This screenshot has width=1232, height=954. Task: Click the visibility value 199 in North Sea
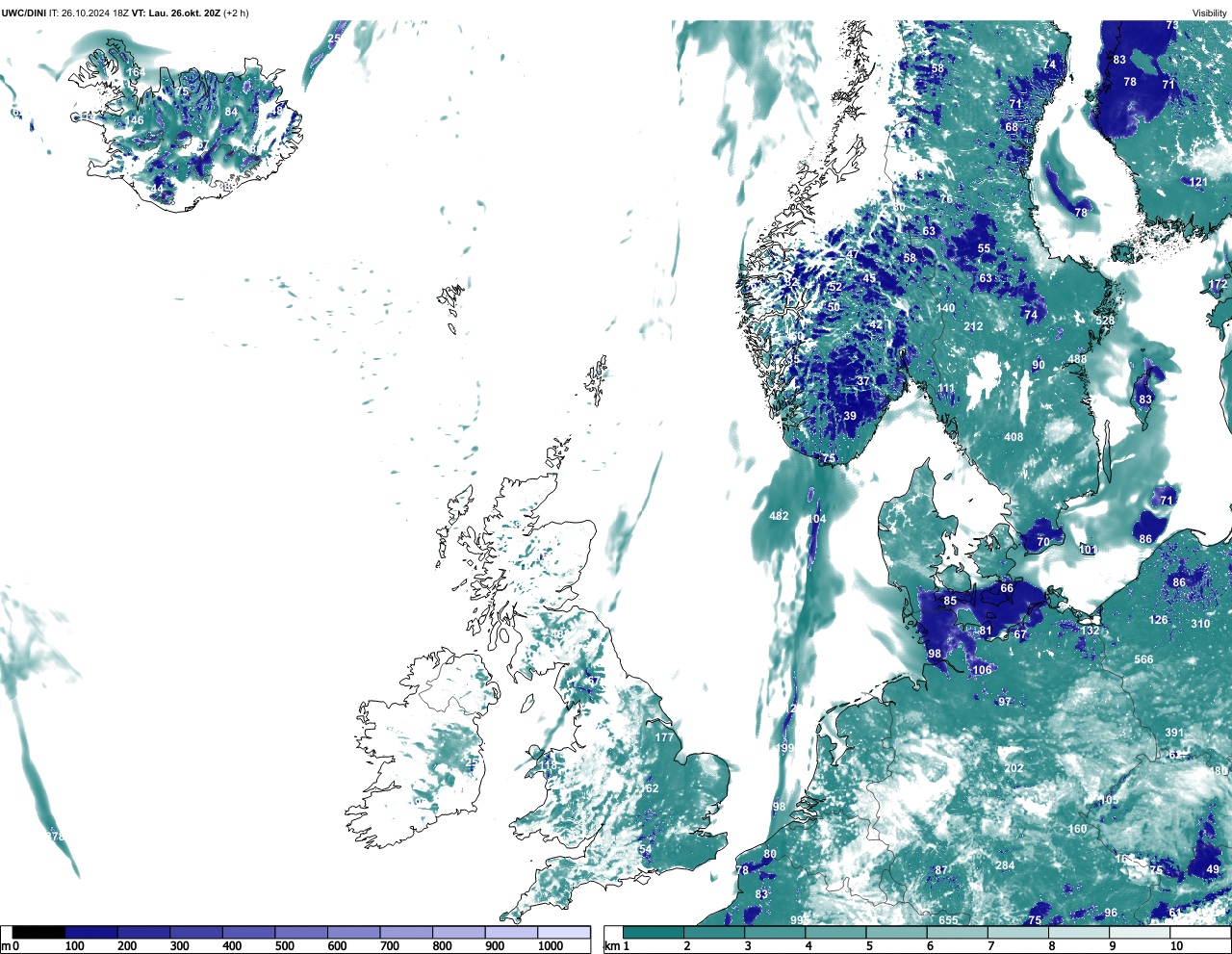coord(785,748)
